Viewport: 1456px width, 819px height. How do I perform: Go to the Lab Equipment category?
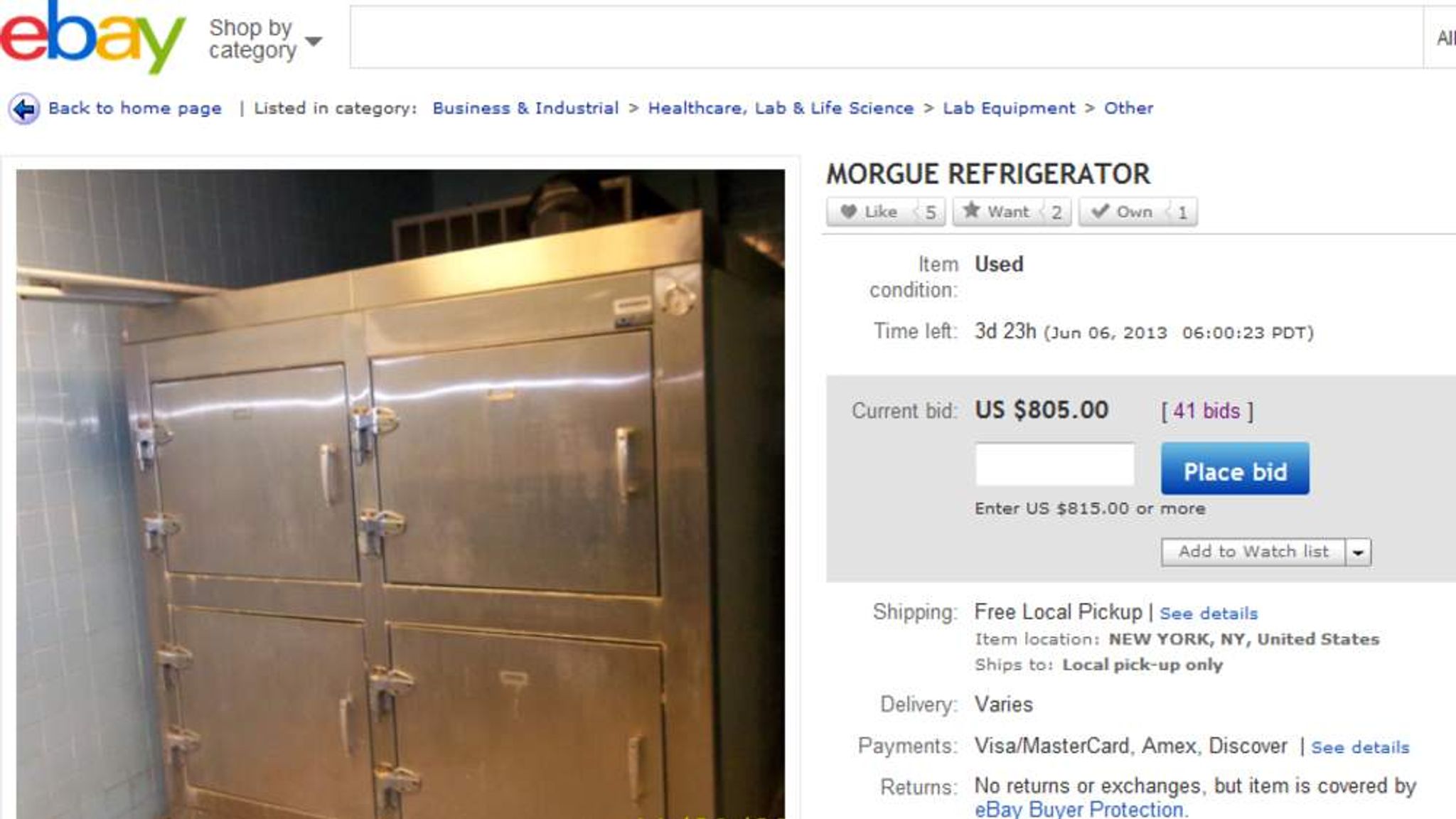point(1009,108)
